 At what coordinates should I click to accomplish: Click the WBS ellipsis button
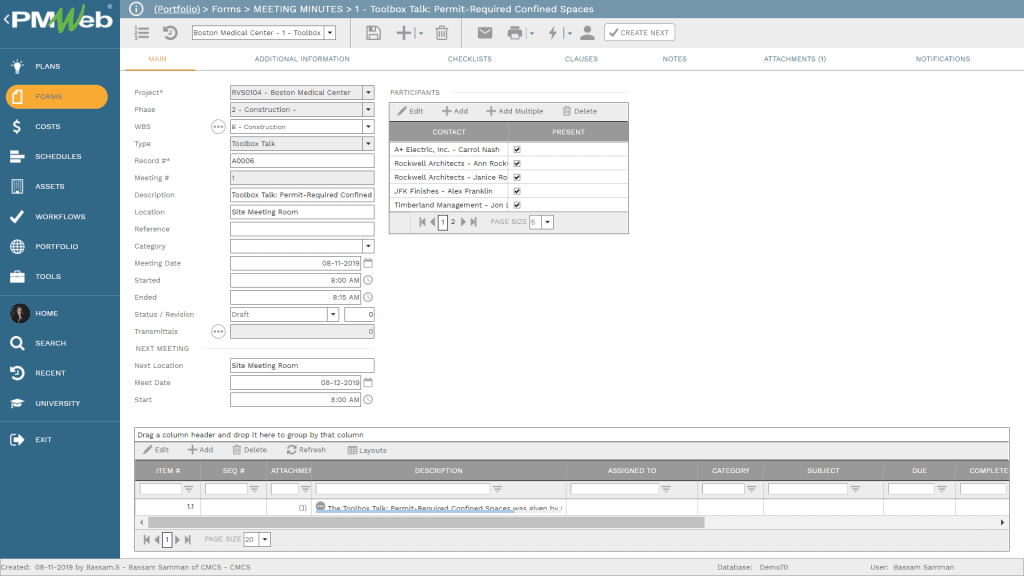[218, 127]
